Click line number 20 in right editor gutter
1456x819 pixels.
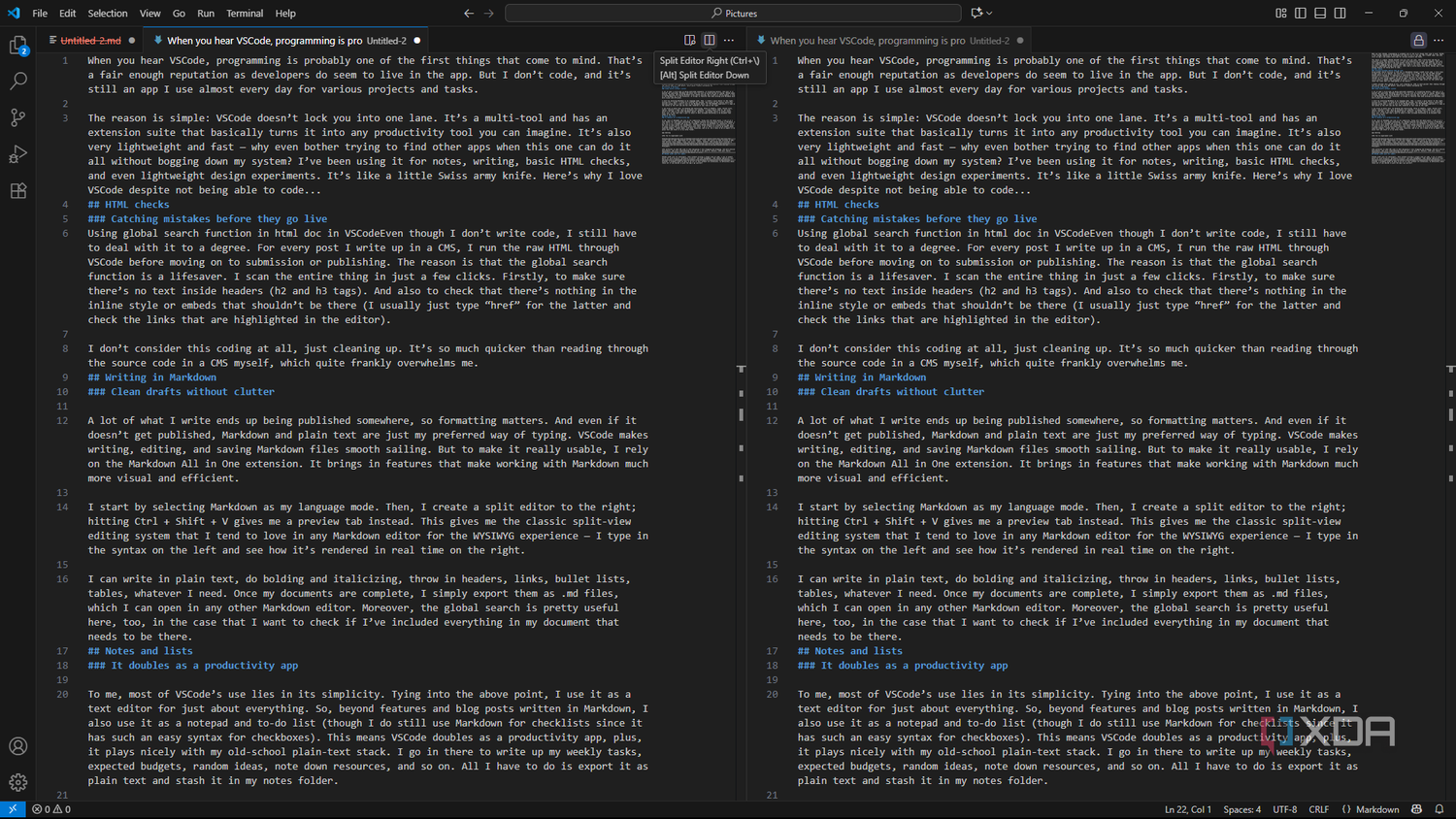click(772, 695)
